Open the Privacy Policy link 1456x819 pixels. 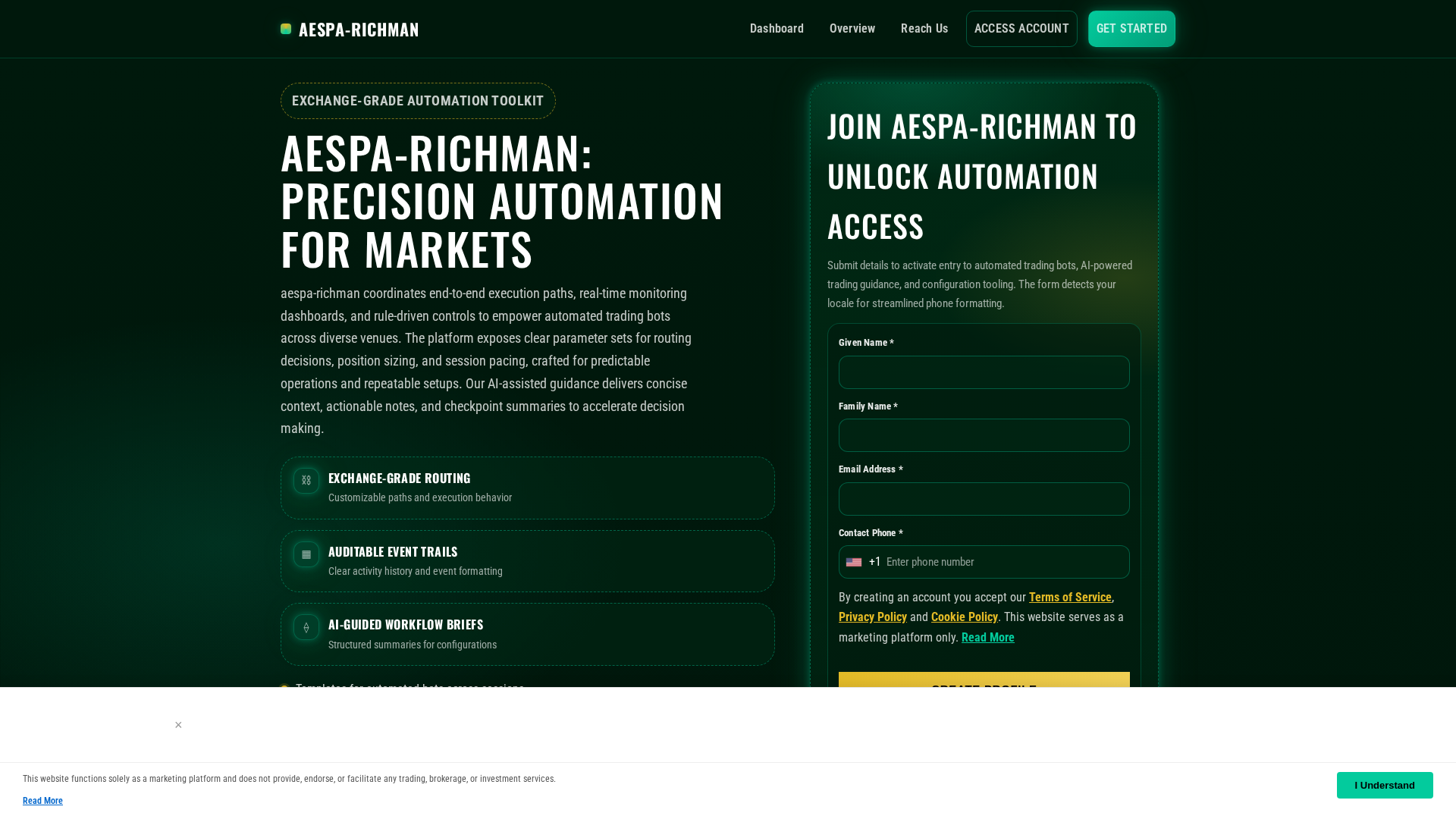point(873,617)
